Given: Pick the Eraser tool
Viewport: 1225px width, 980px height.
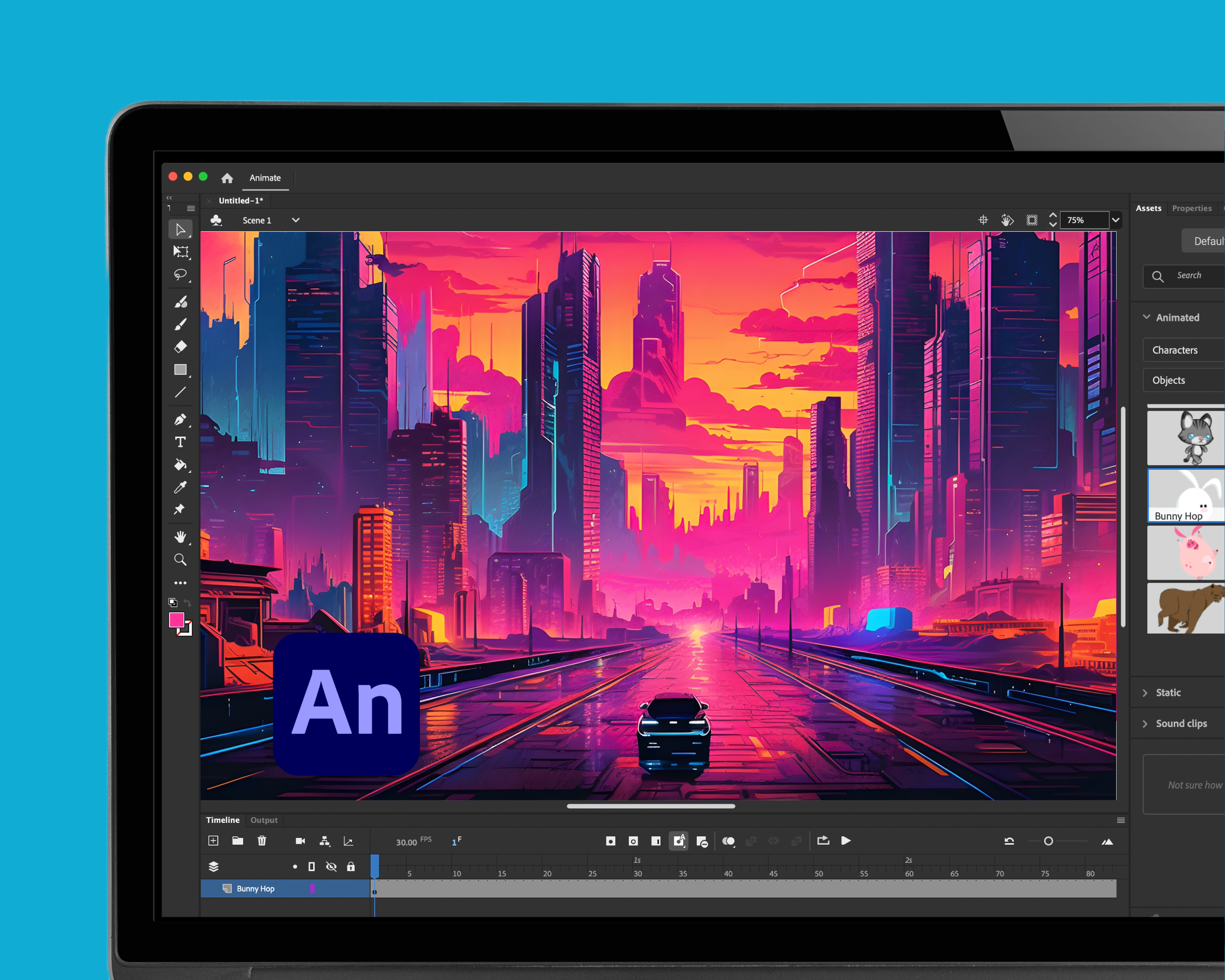Looking at the screenshot, I should (180, 347).
